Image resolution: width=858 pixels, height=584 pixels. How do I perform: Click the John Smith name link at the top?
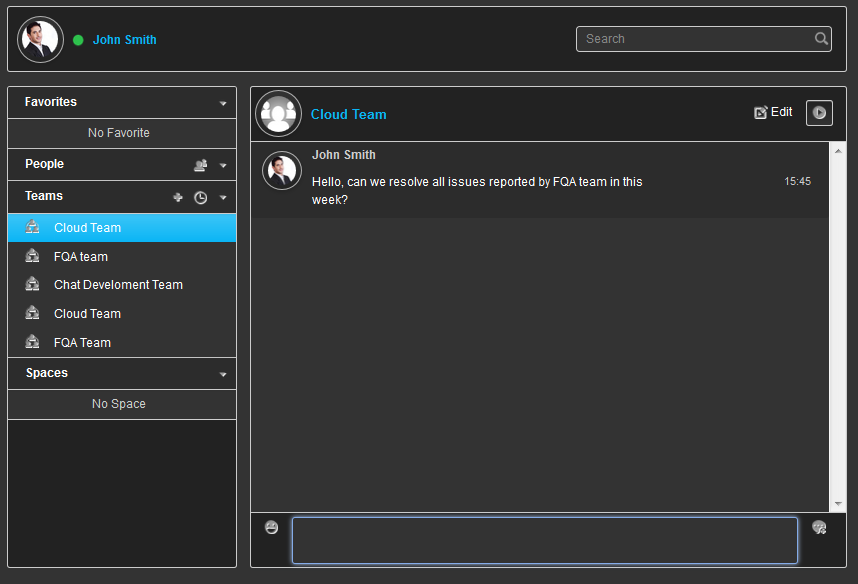pos(125,40)
